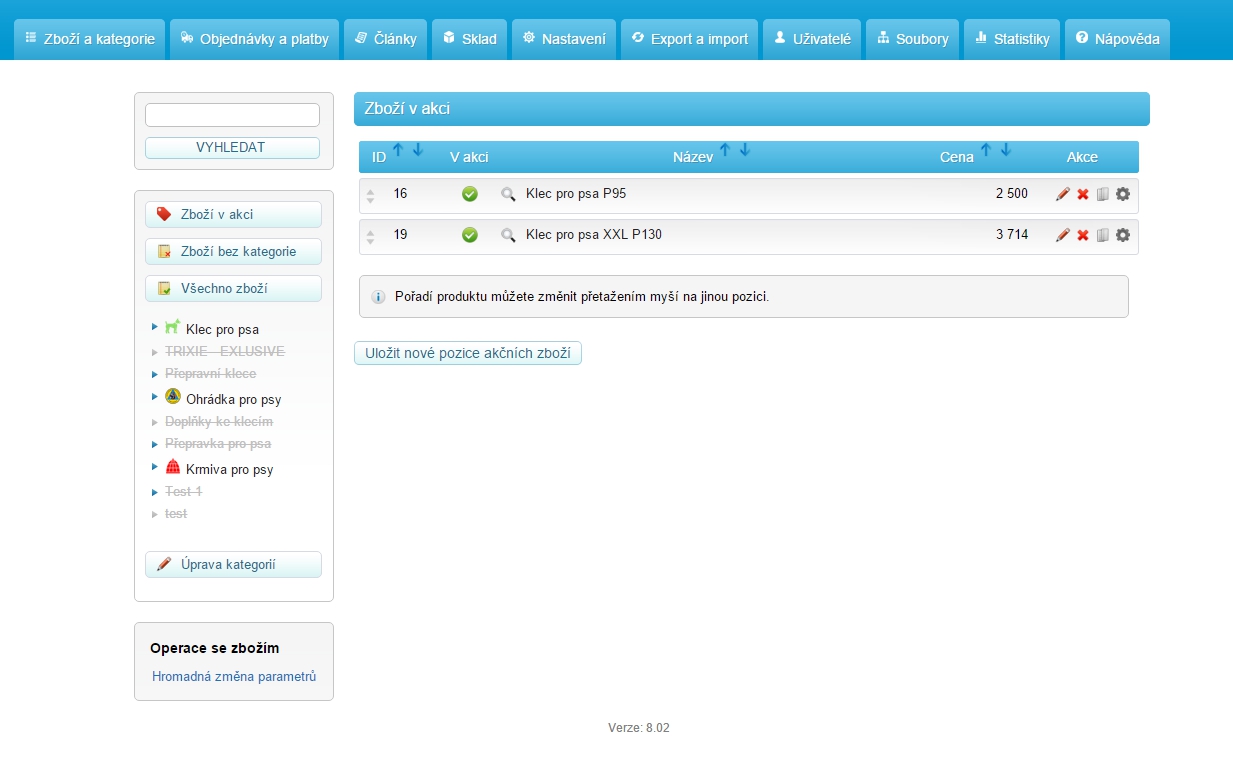Sort by Cena descending with the down arrow
1233x760 pixels.
pos(1006,150)
